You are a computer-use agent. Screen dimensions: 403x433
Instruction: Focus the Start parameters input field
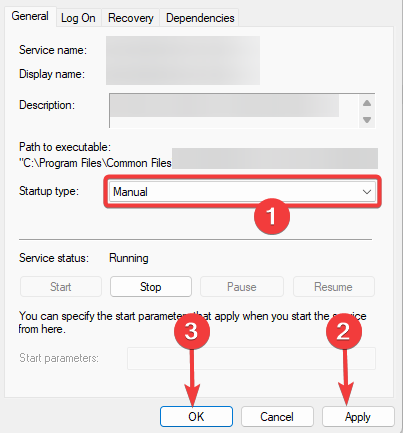(251, 358)
